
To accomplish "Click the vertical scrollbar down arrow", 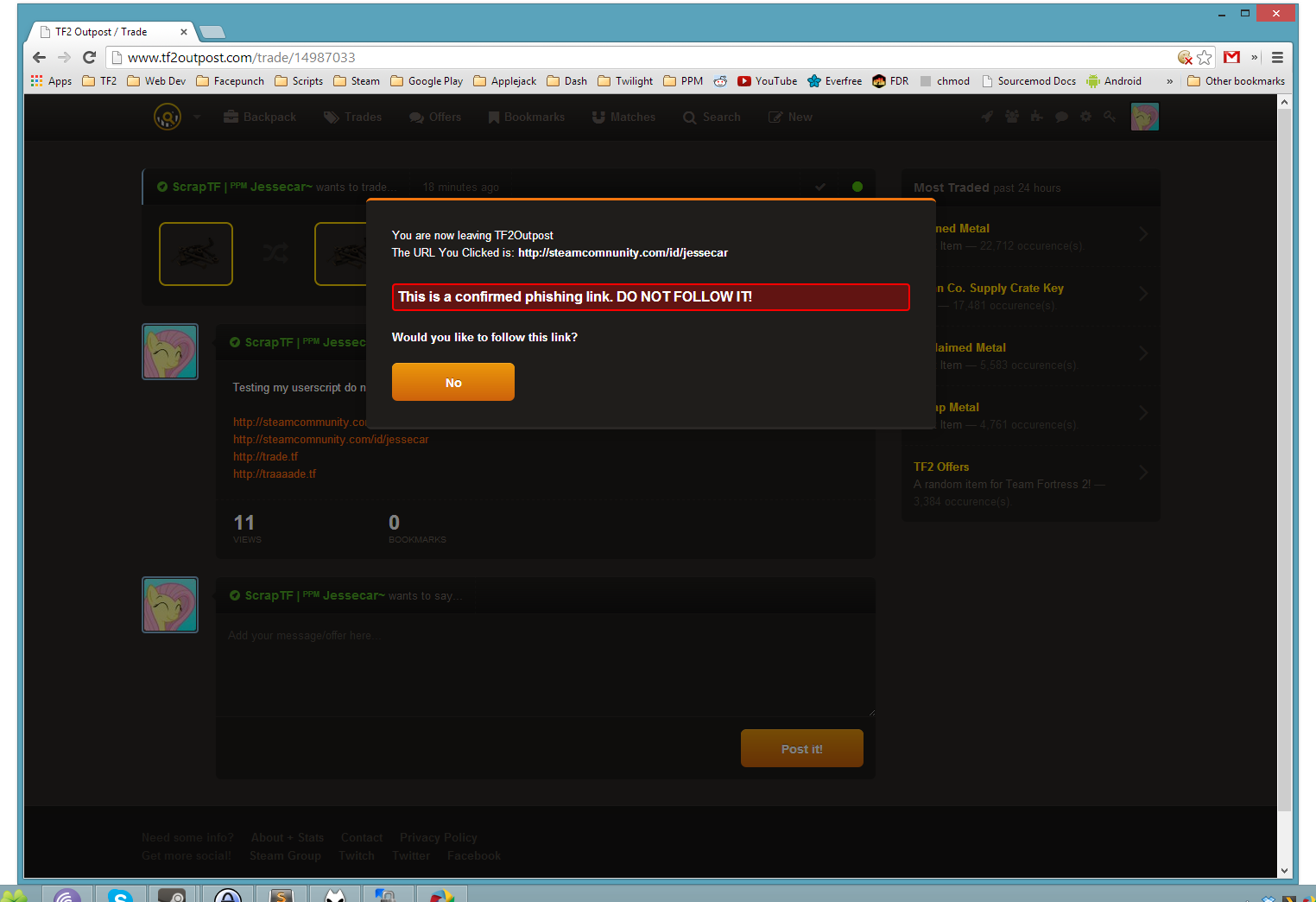I will 1284,871.
